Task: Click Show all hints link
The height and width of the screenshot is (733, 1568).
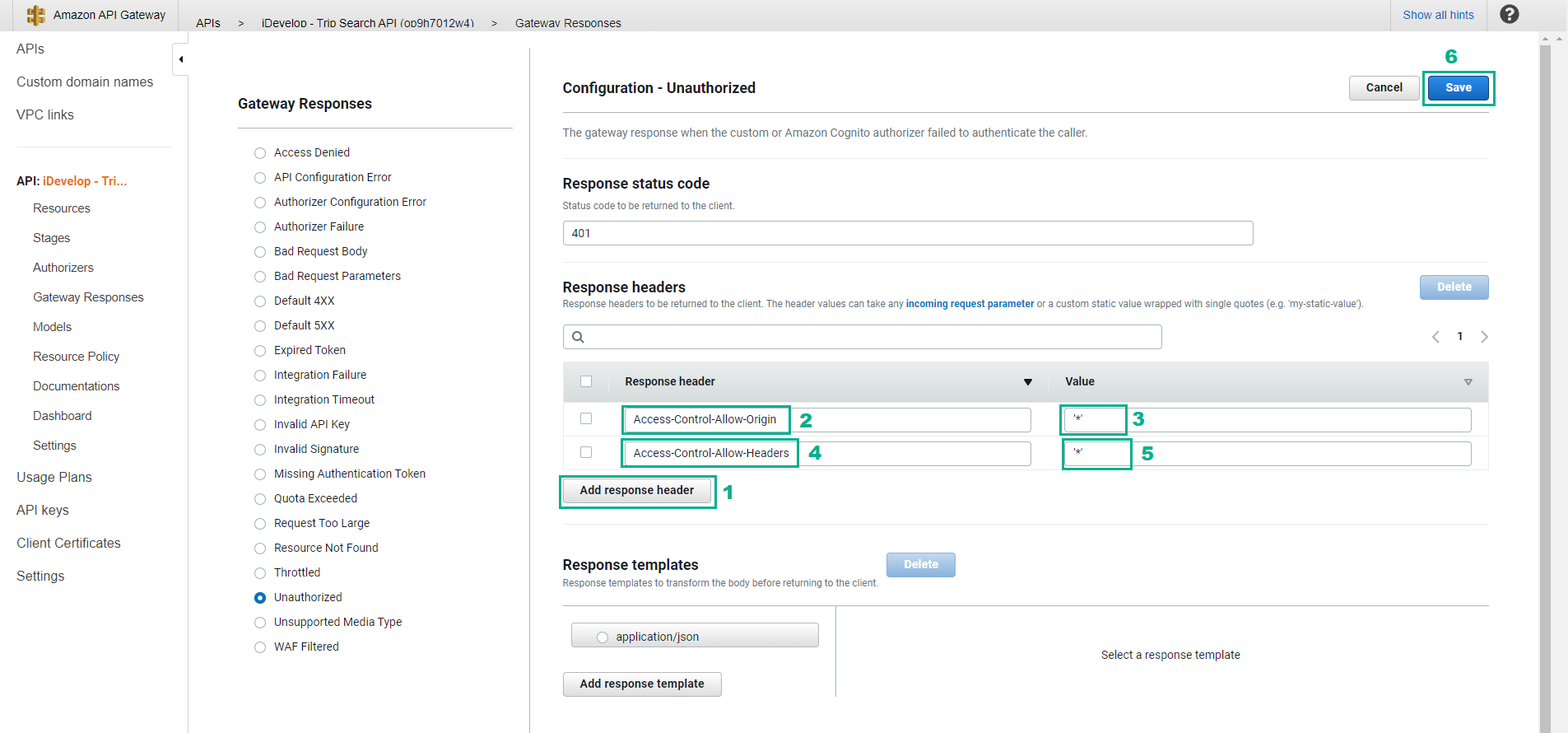Action: click(x=1439, y=15)
